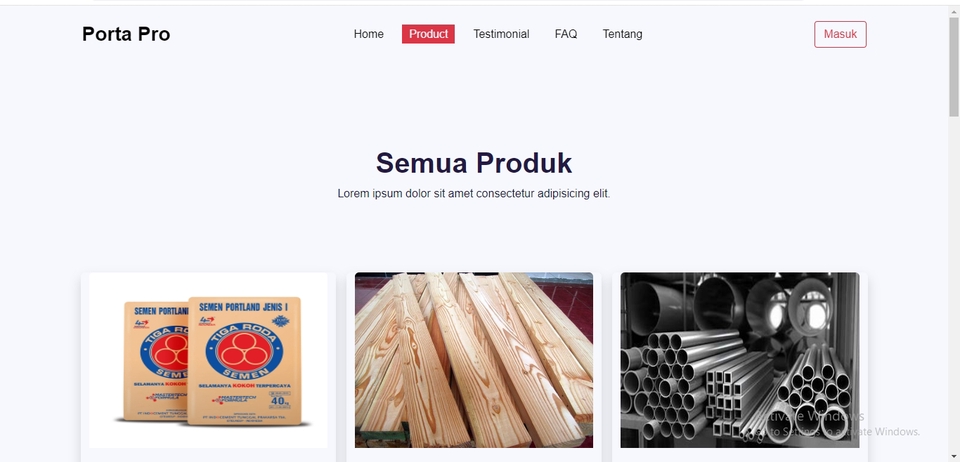The width and height of the screenshot is (960, 462).
Task: Open the FAQ navigation link
Action: (x=566, y=34)
